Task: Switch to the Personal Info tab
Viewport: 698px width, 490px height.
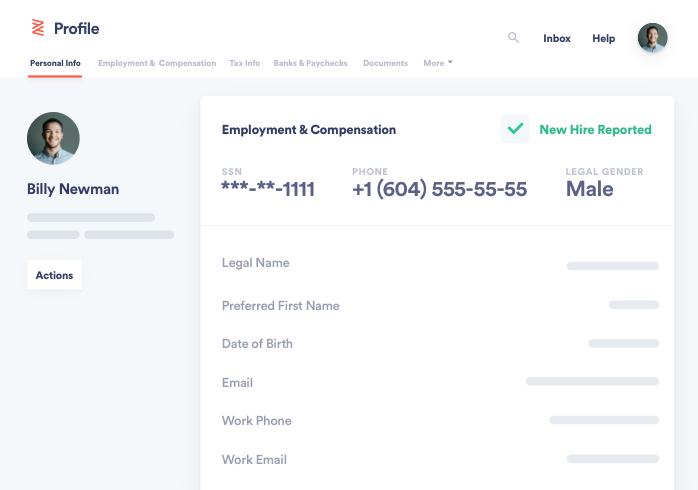Action: click(x=55, y=63)
